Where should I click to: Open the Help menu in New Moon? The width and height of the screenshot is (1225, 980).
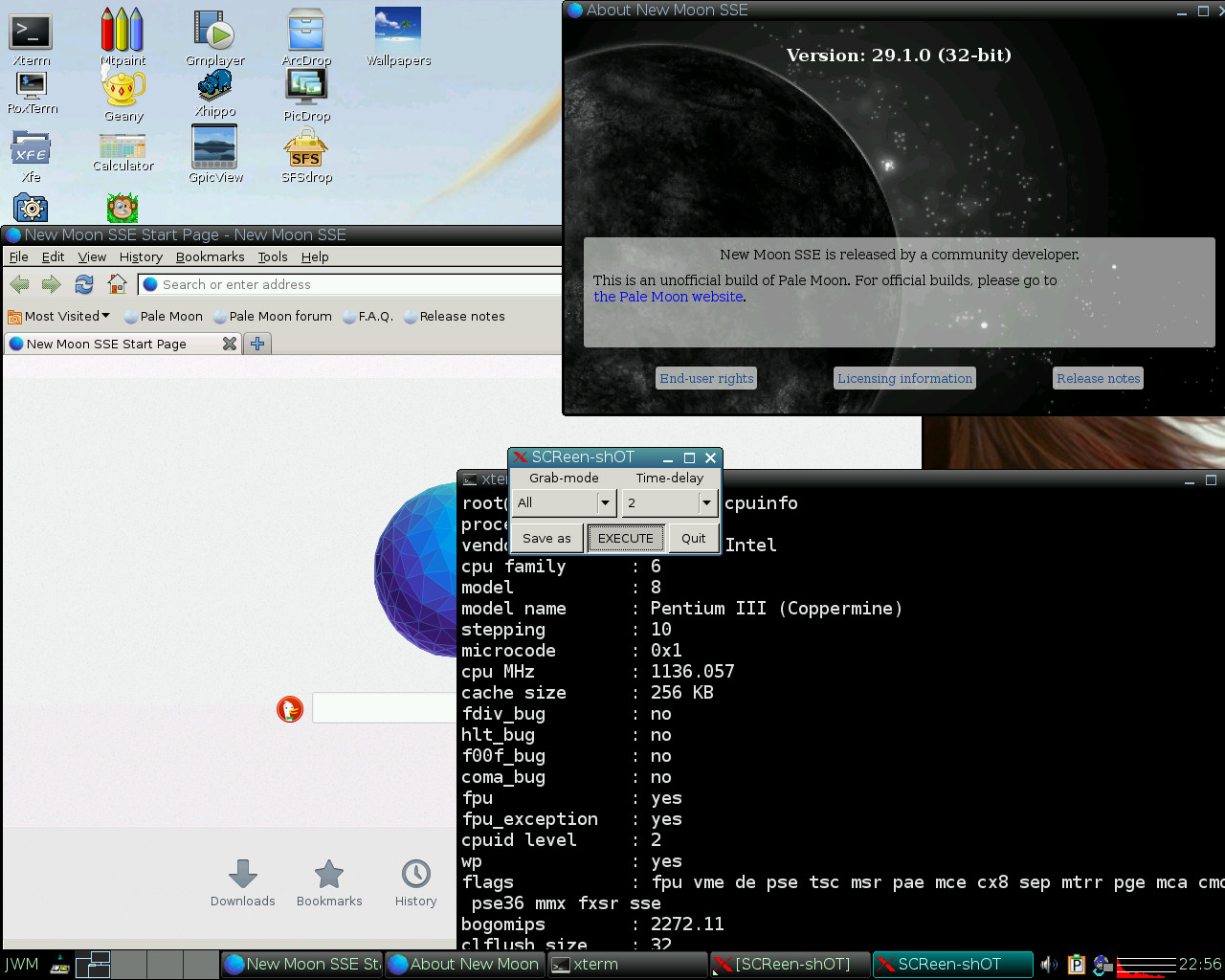pos(315,256)
